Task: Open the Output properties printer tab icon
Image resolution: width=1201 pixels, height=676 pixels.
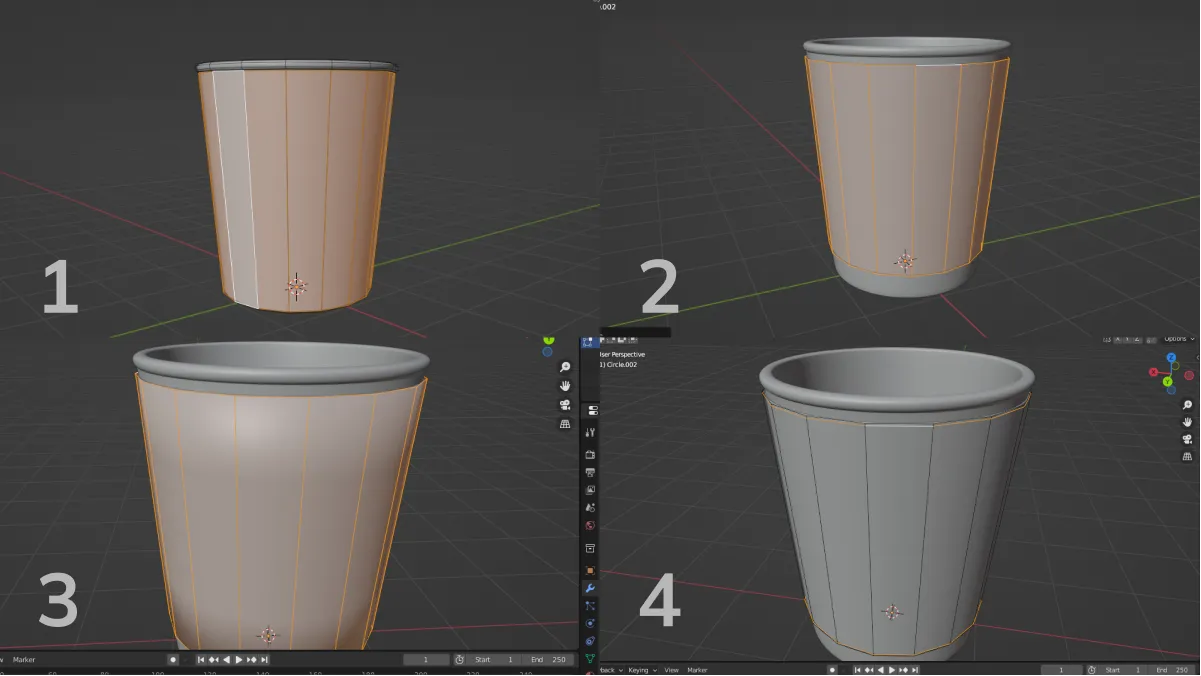Action: 590,471
